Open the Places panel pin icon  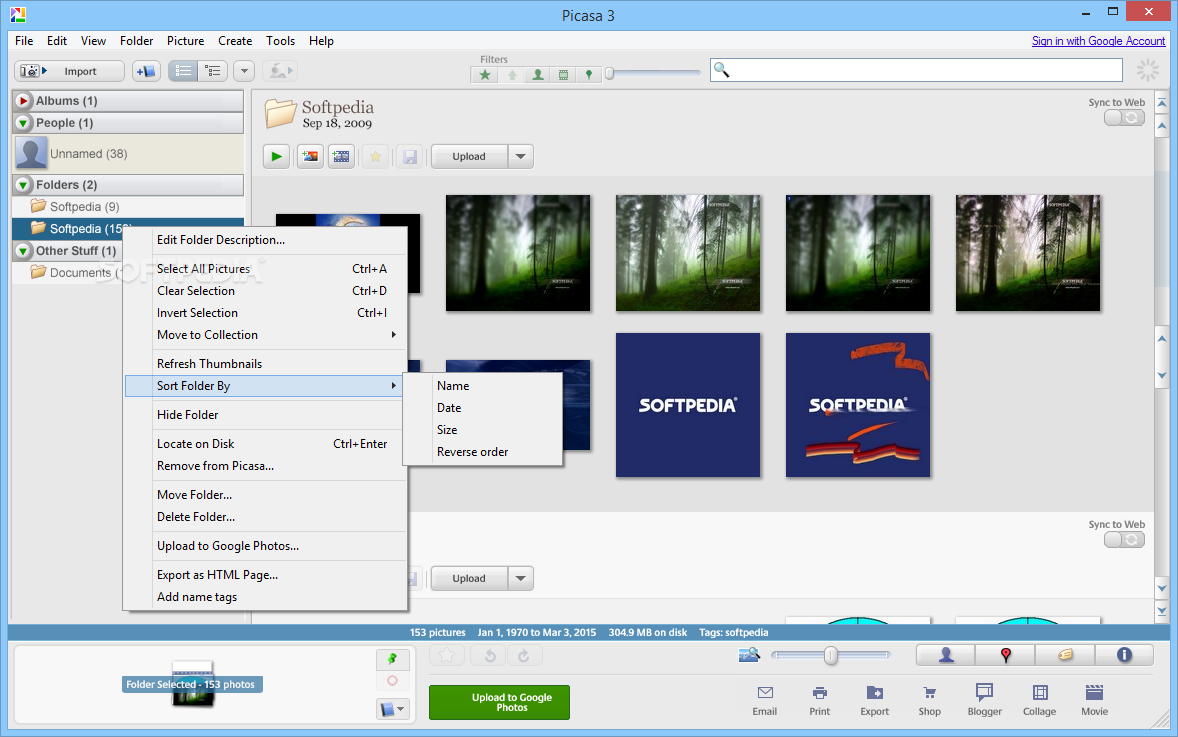click(1005, 655)
